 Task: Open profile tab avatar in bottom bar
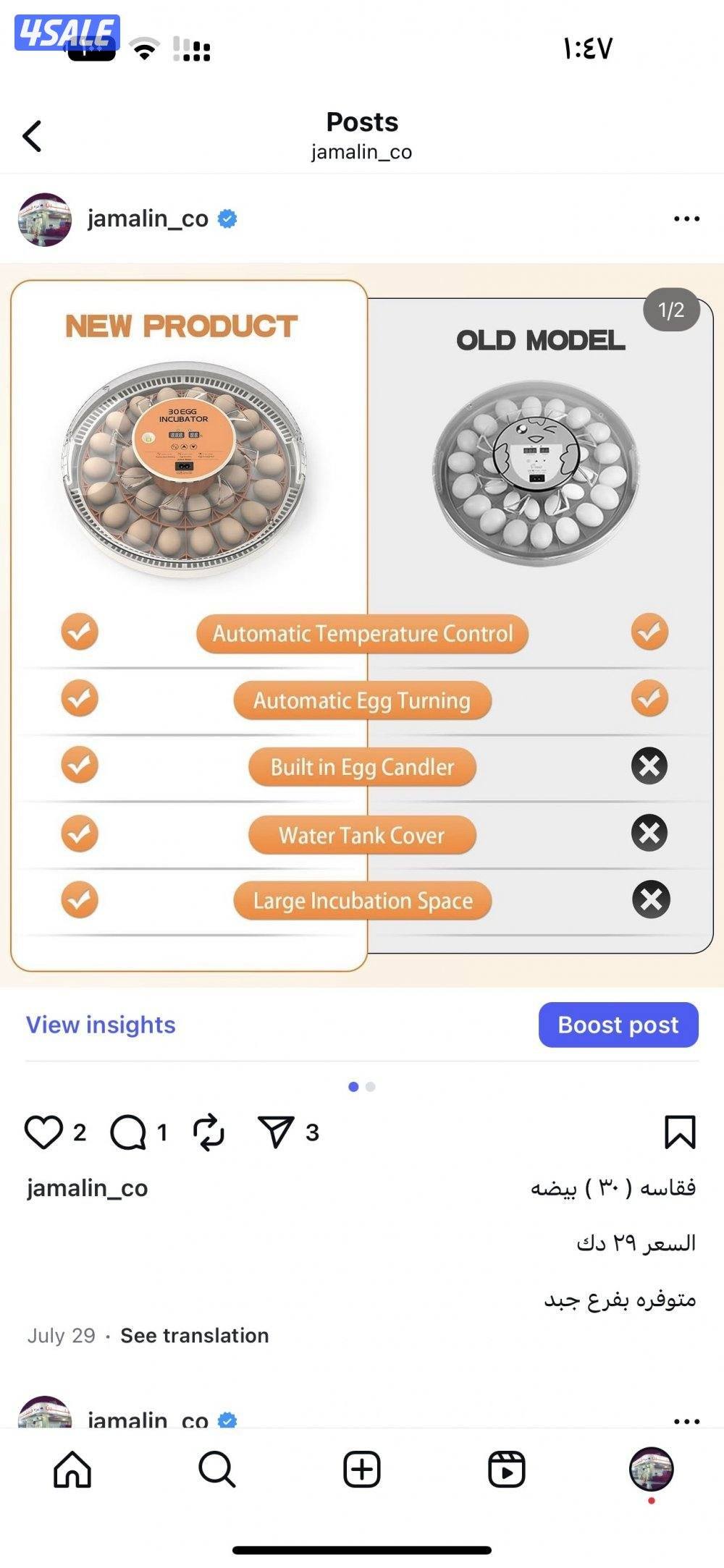pos(652,1469)
